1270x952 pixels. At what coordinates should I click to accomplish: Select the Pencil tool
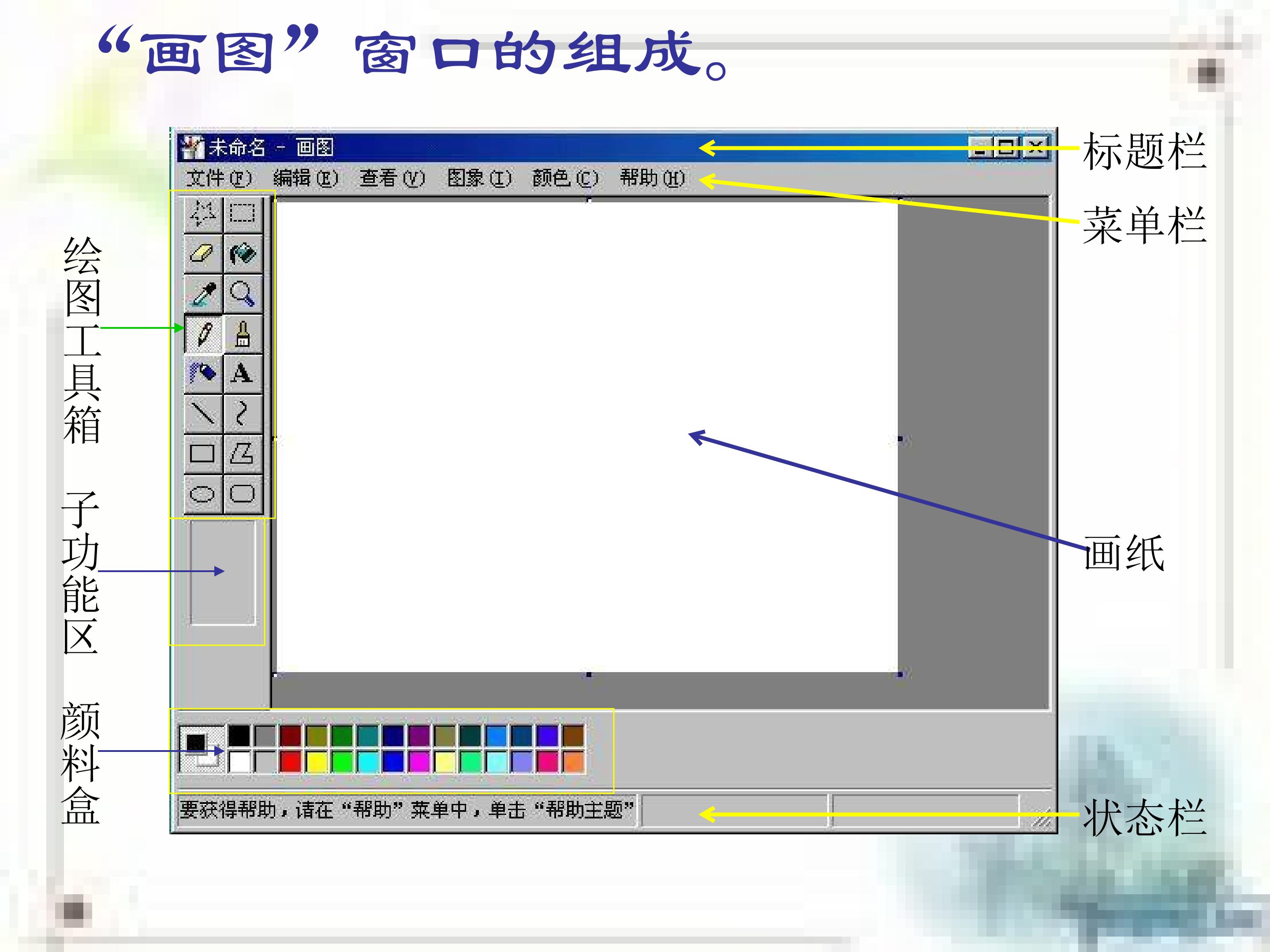203,333
